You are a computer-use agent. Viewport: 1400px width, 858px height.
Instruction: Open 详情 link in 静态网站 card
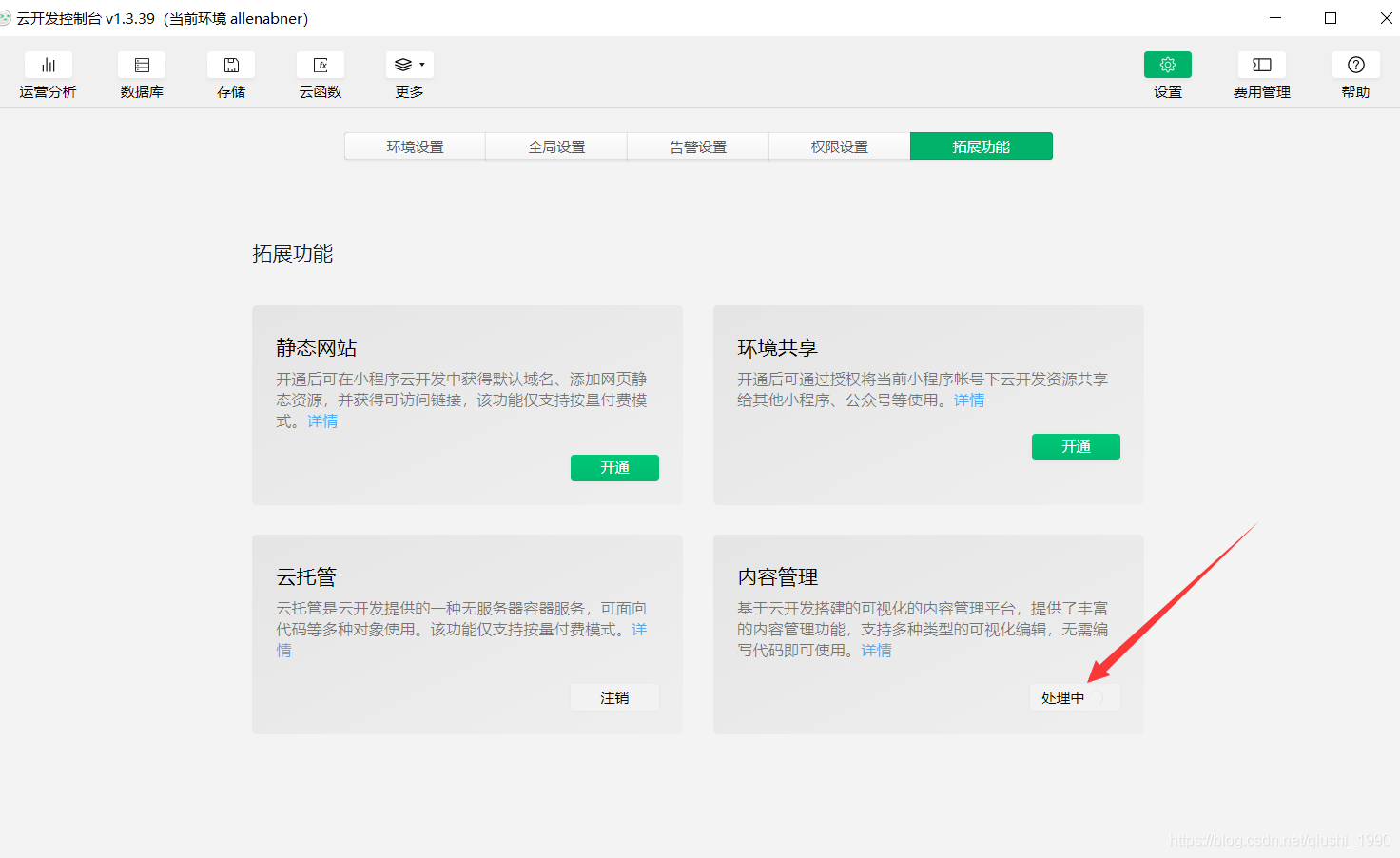click(x=322, y=421)
